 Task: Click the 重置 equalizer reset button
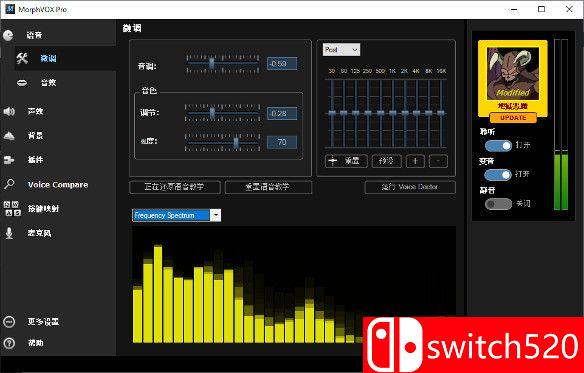coord(346,161)
